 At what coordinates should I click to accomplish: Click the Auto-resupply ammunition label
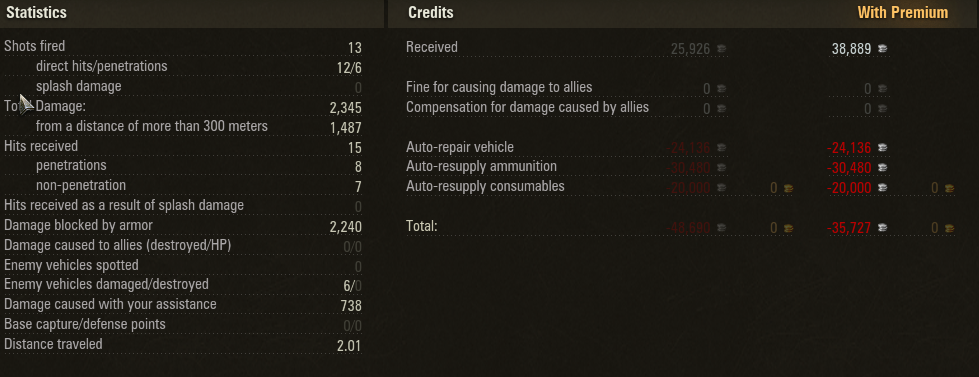(x=481, y=167)
